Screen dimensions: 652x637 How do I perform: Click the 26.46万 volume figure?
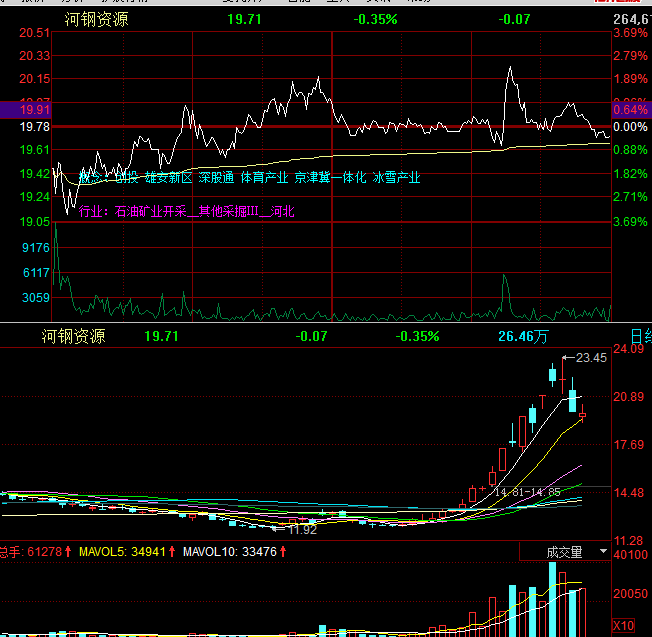tap(523, 336)
